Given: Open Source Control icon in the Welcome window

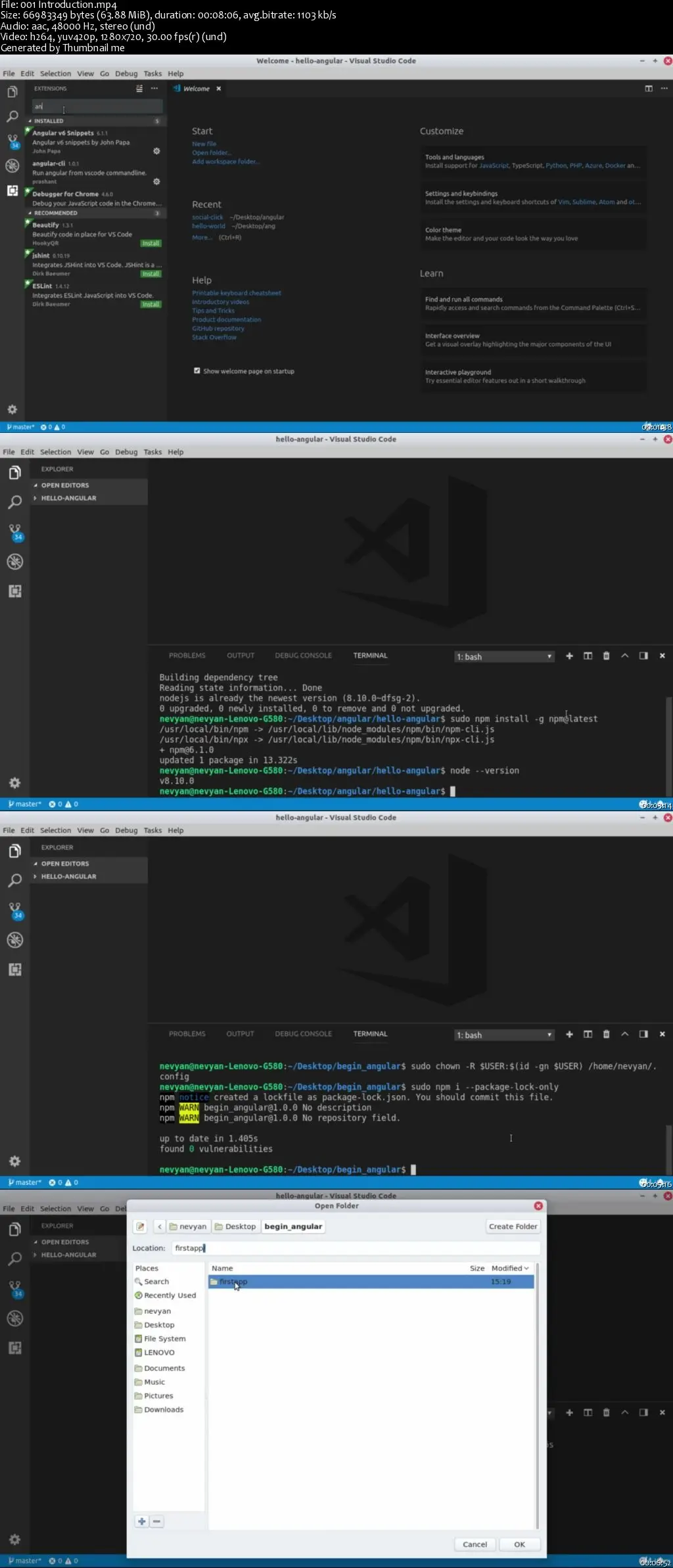Looking at the screenshot, I should click(13, 141).
